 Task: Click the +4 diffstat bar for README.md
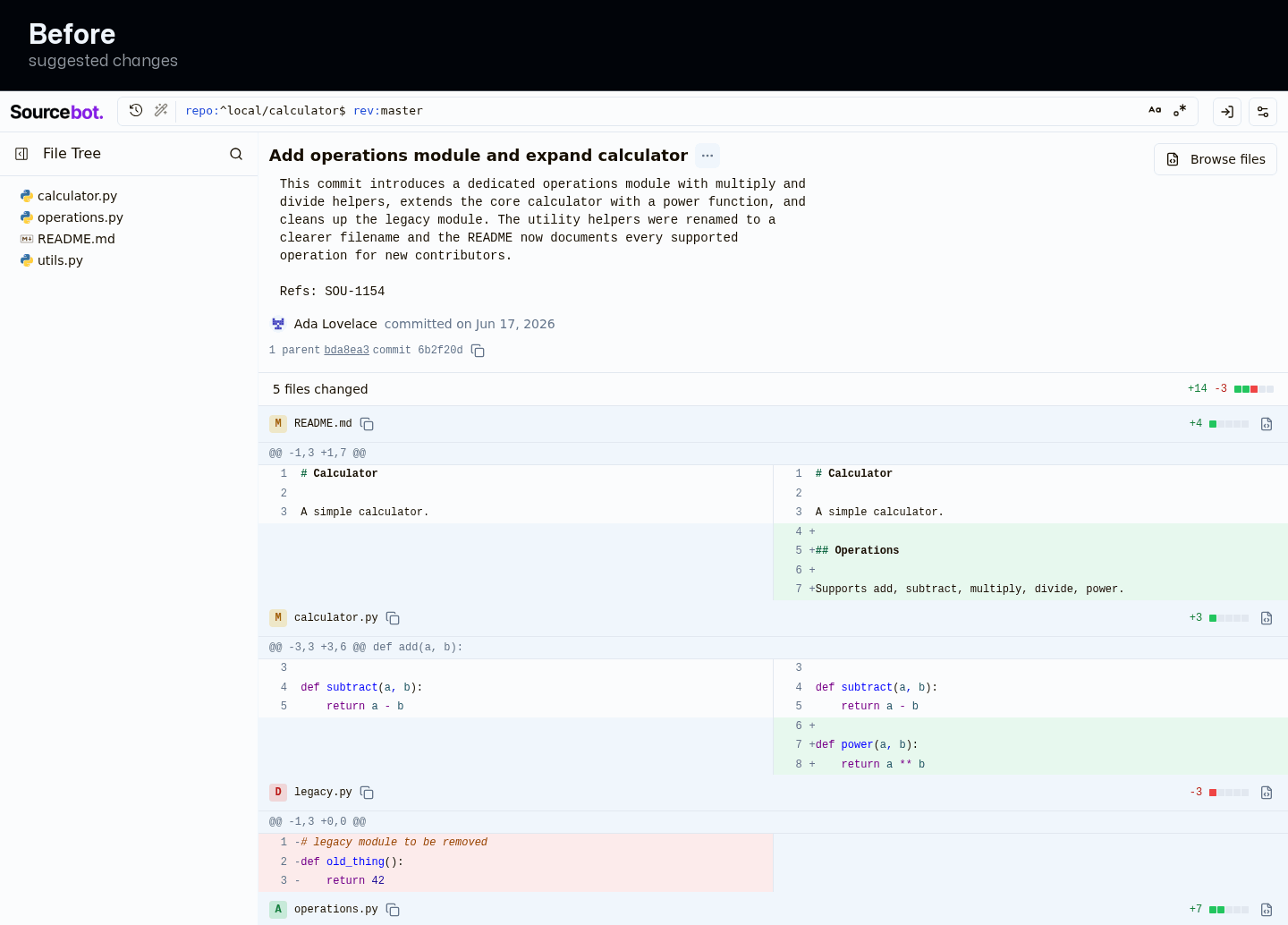tap(1229, 424)
